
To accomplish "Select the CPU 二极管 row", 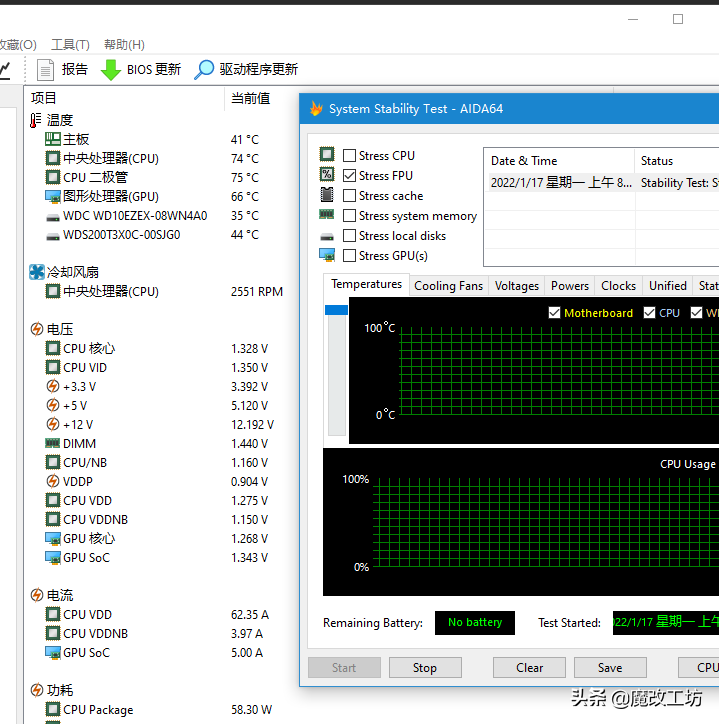I will coord(152,177).
